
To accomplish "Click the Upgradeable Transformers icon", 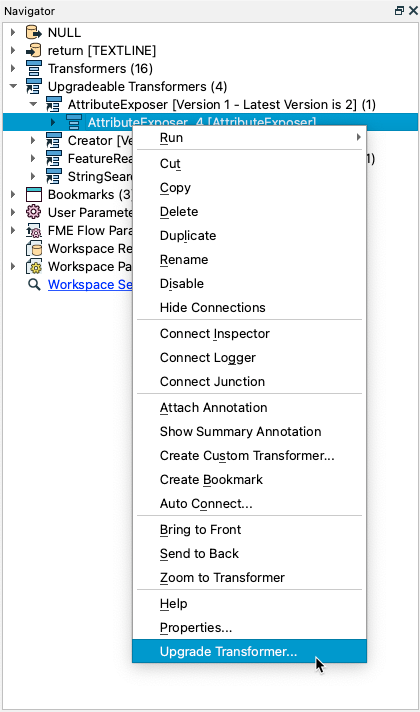I will pos(34,86).
